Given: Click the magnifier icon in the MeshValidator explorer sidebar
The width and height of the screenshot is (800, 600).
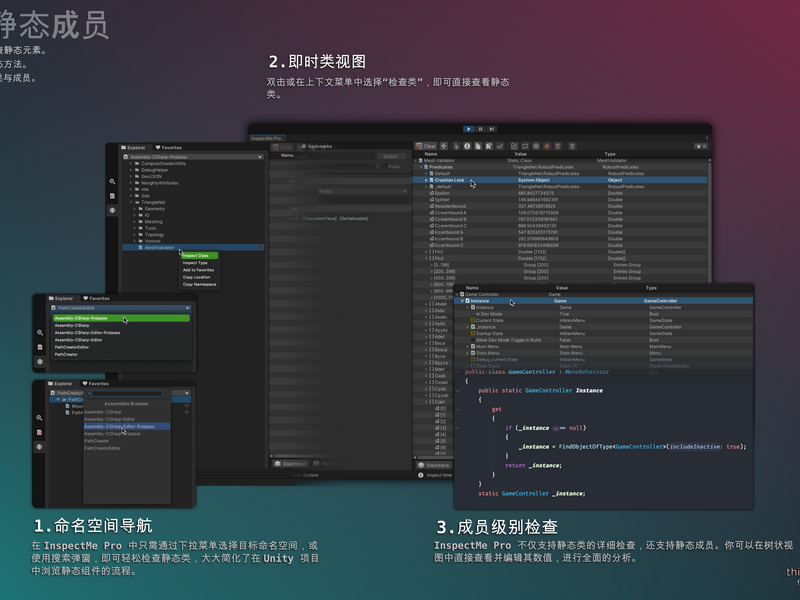Looking at the screenshot, I should (112, 182).
